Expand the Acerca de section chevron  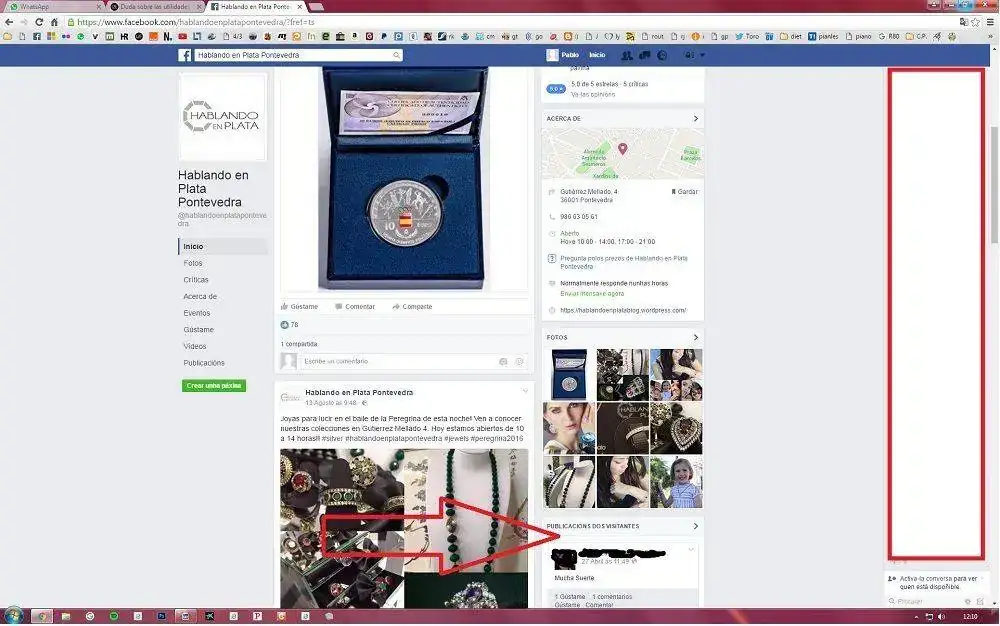pyautogui.click(x=695, y=118)
